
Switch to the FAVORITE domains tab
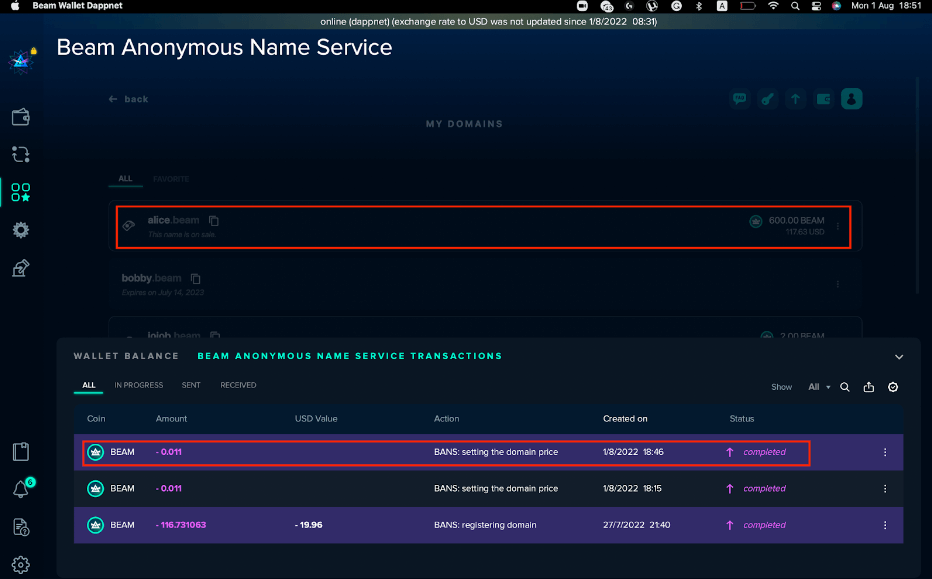click(171, 179)
